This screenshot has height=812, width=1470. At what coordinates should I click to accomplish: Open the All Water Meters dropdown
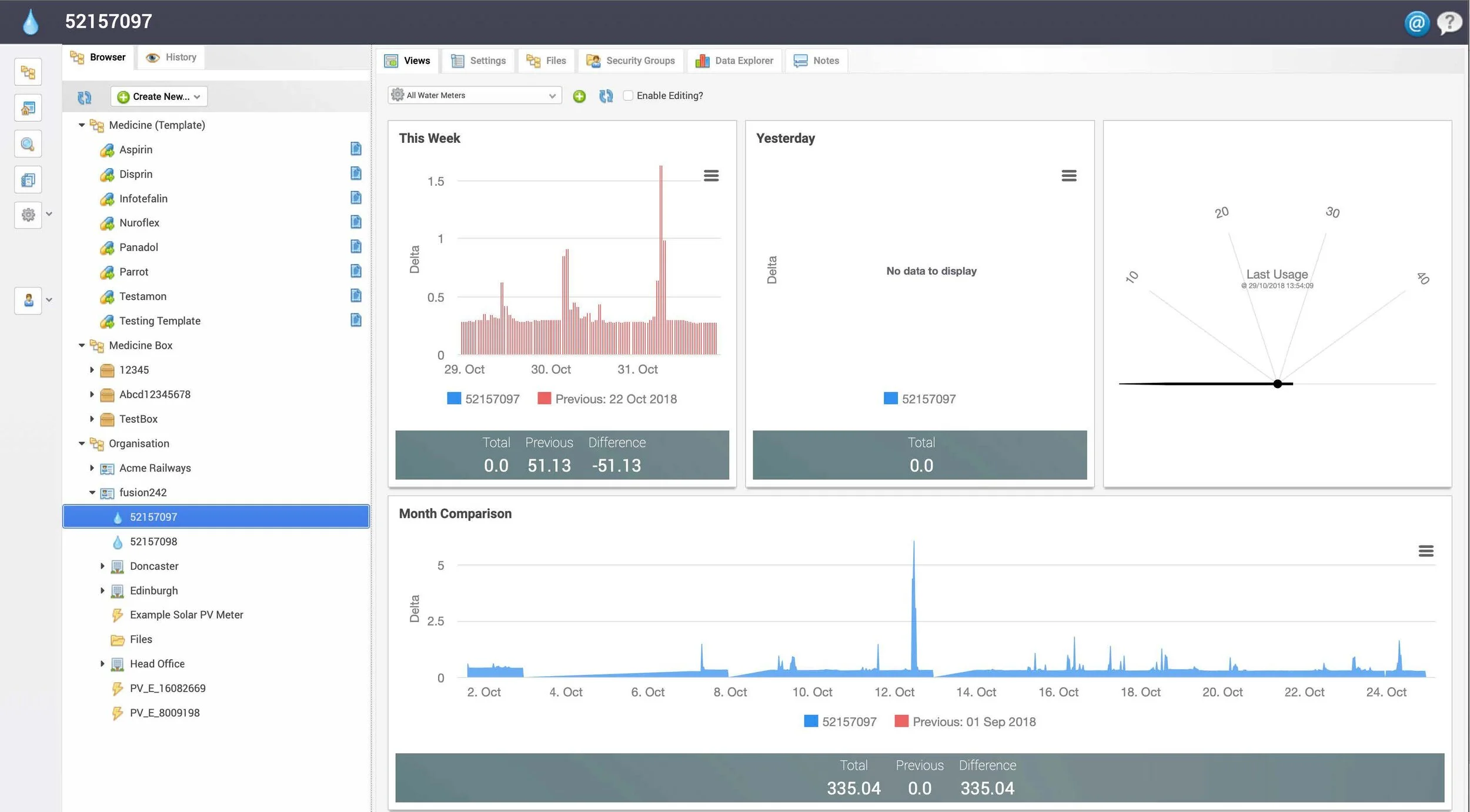[475, 95]
